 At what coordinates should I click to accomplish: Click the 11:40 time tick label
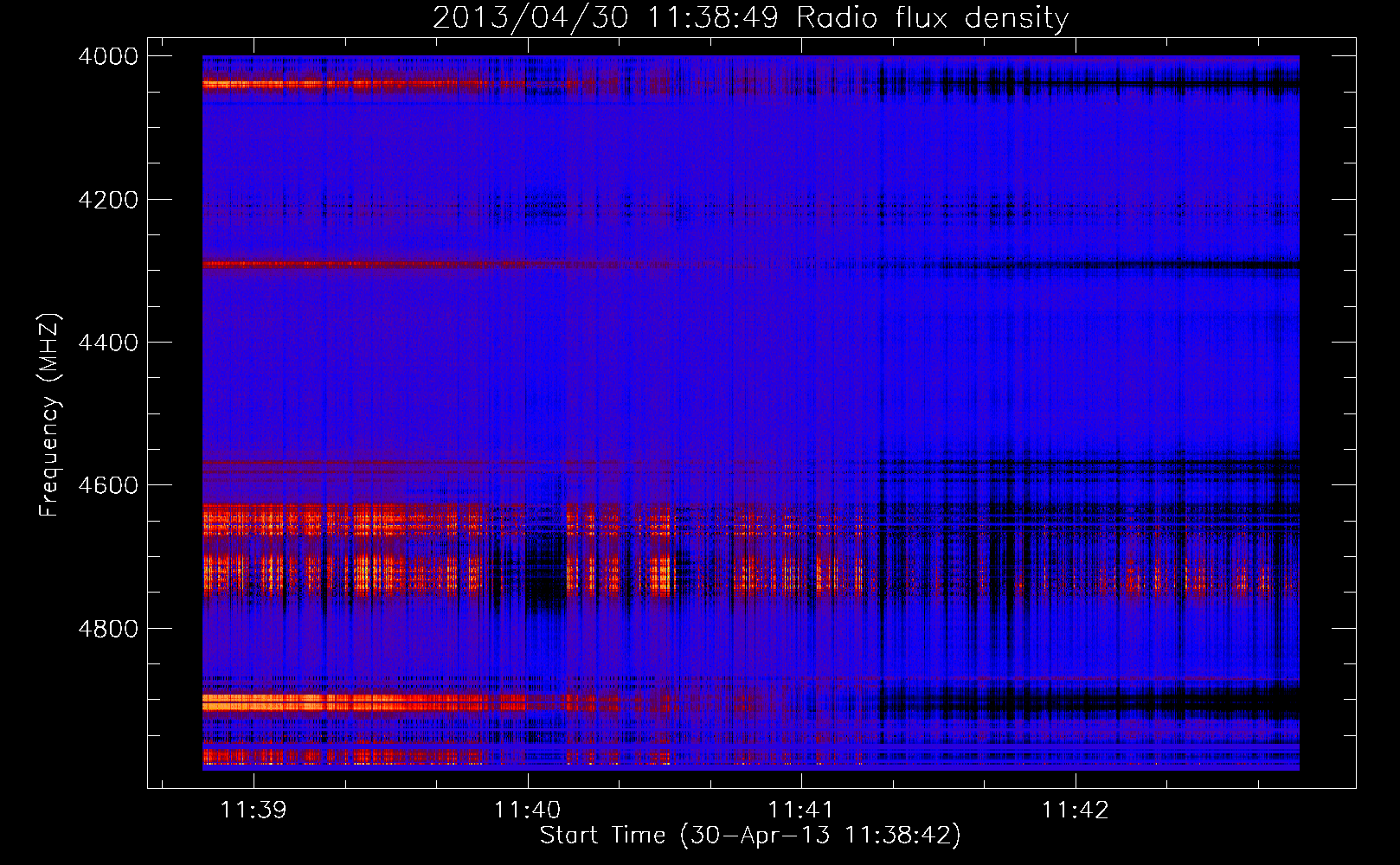coord(527,810)
